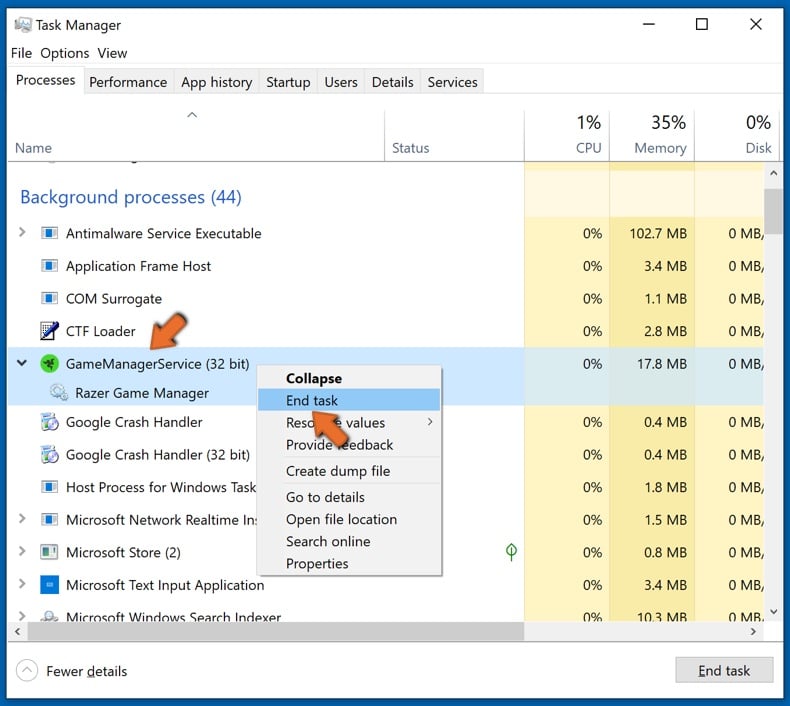Sort by the Status column header
This screenshot has height=706, width=790.
pos(454,135)
